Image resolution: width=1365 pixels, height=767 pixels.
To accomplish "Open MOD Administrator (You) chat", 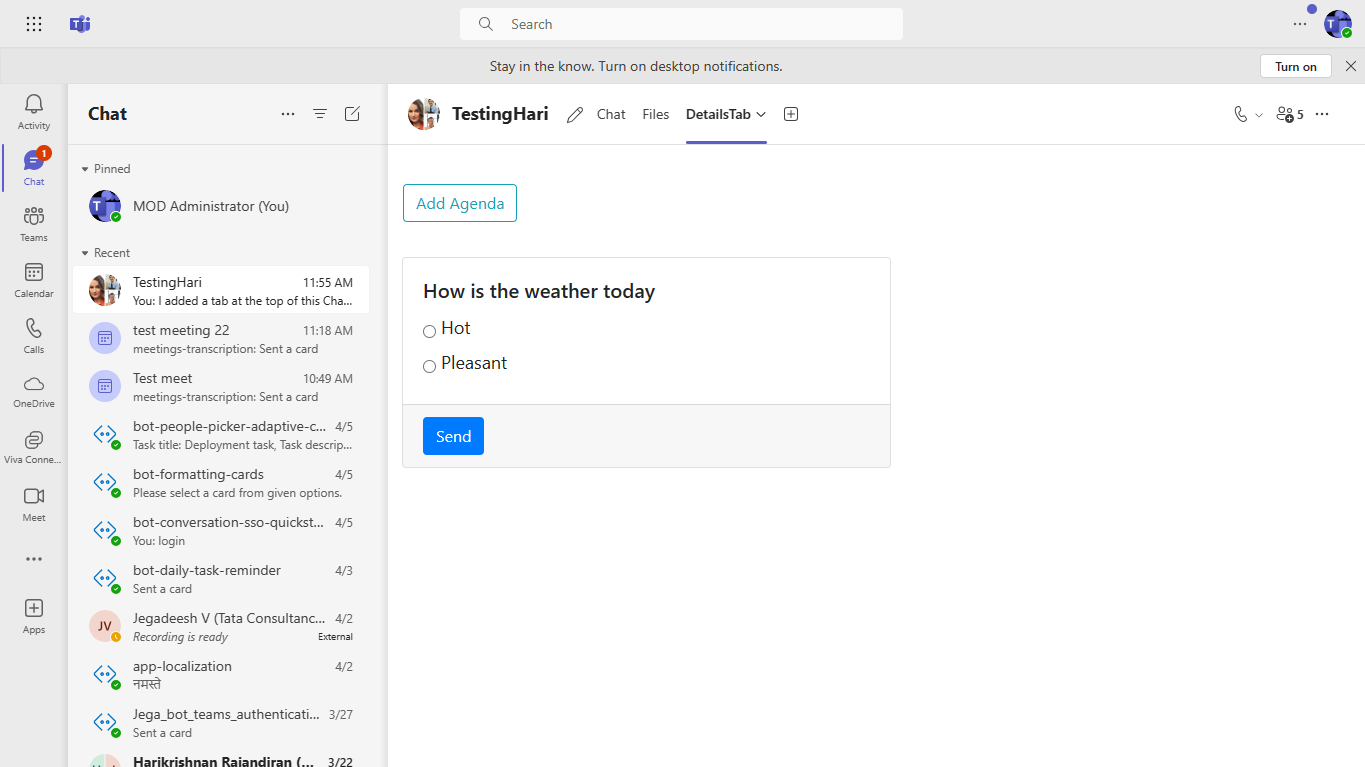I will (x=221, y=206).
